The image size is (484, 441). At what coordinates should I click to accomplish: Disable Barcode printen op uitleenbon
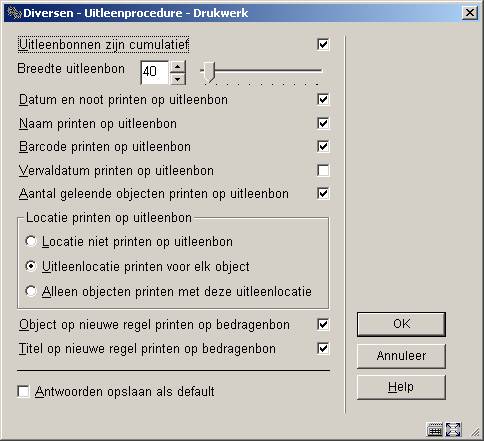click(323, 146)
